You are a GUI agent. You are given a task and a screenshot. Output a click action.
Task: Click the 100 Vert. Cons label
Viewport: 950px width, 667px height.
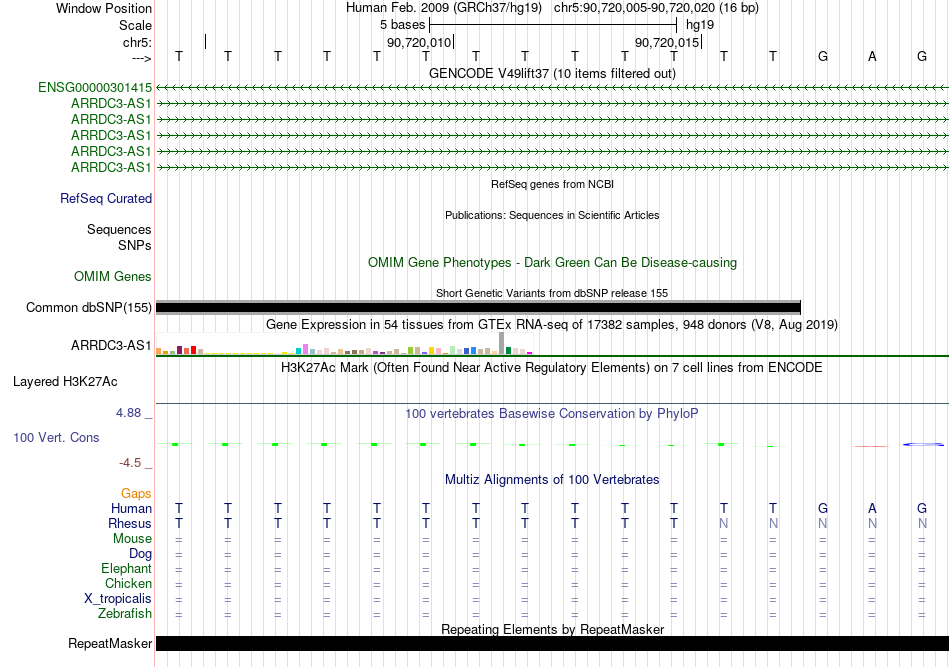56,437
